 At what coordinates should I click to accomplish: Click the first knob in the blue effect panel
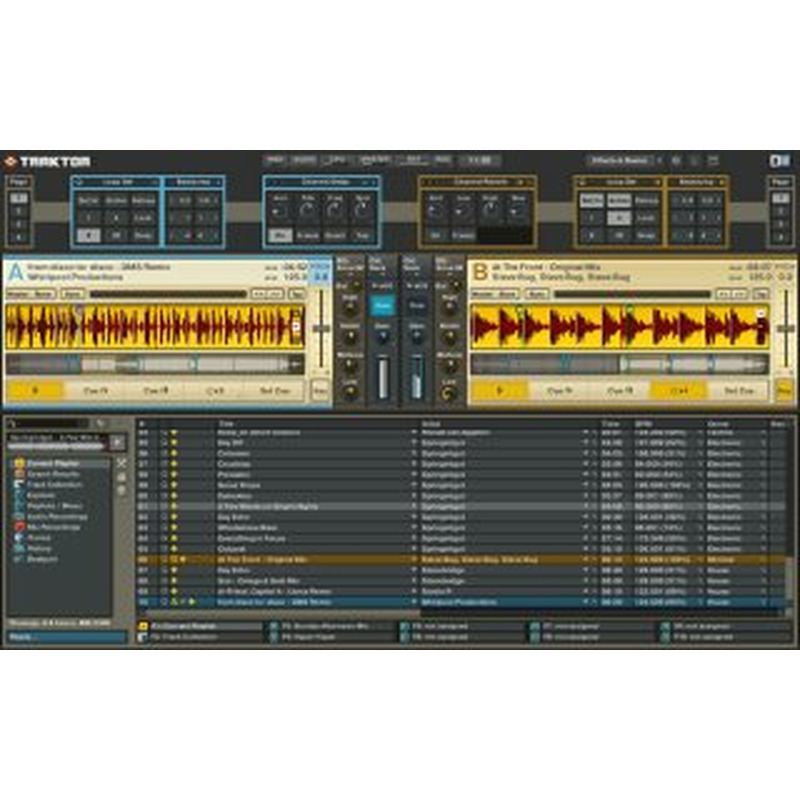pyautogui.click(x=279, y=211)
